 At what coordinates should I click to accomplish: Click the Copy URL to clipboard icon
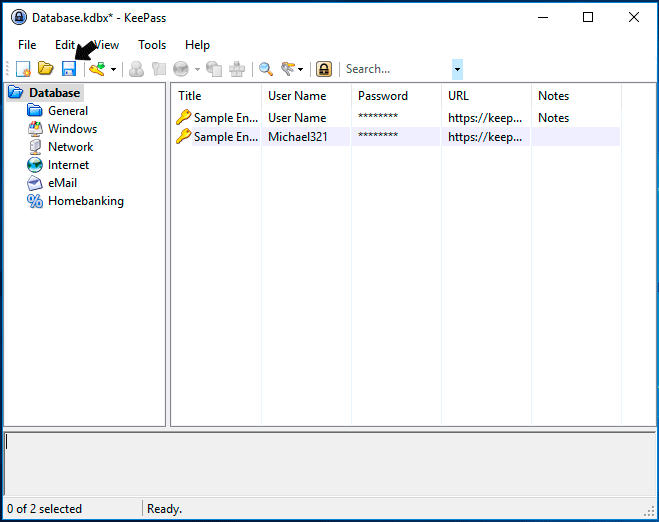[x=214, y=69]
